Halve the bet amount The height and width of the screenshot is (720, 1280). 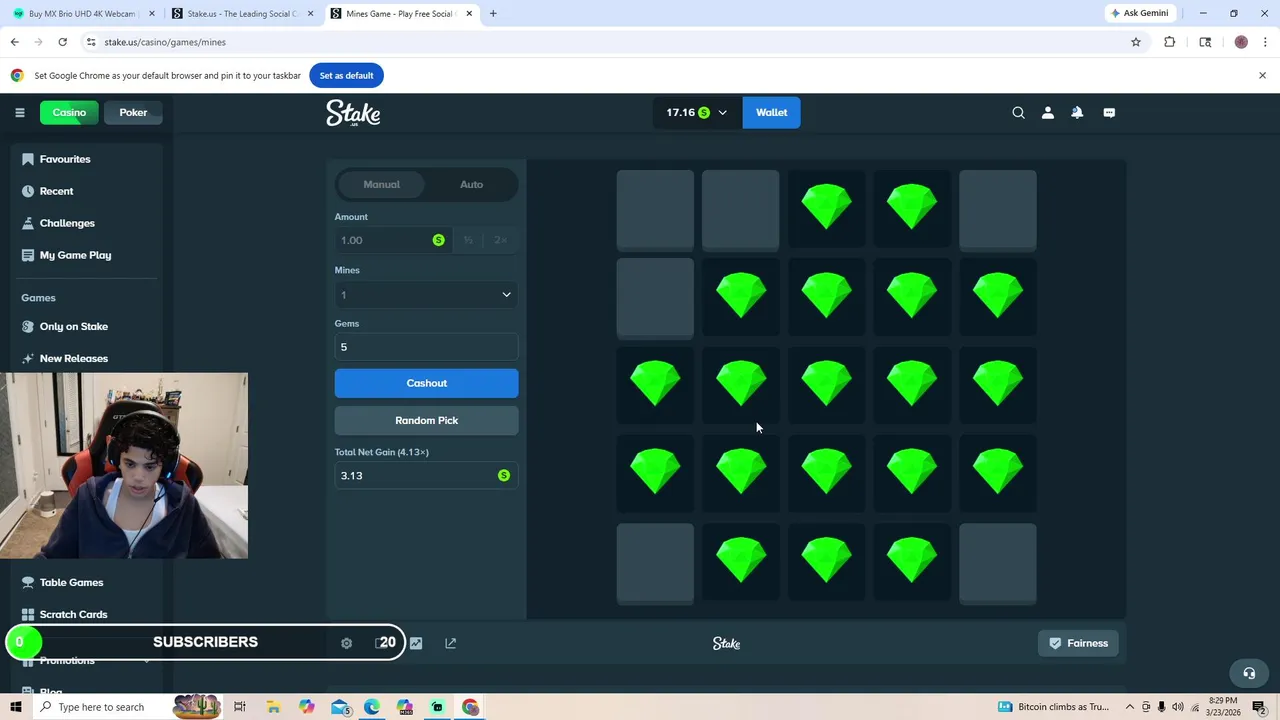(468, 240)
